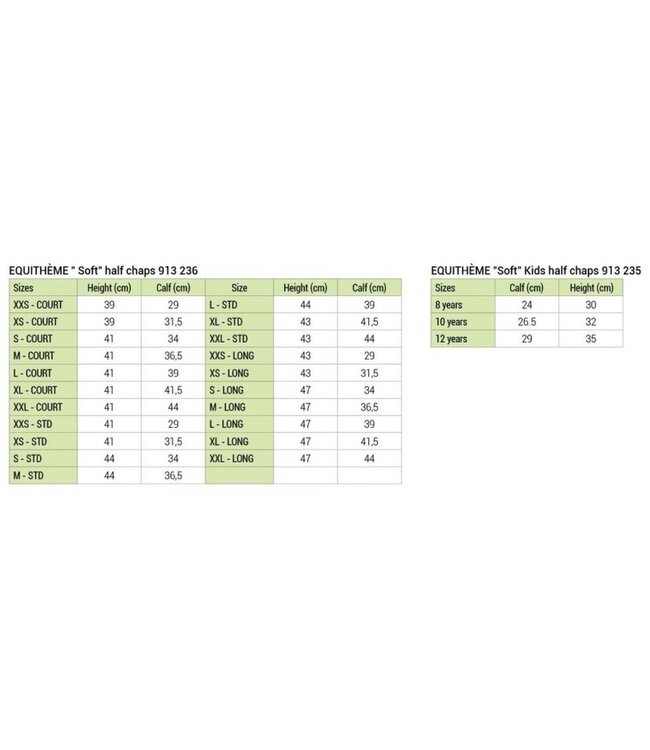
Task: Select the calf value for XS - COURT
Action: coord(172,322)
